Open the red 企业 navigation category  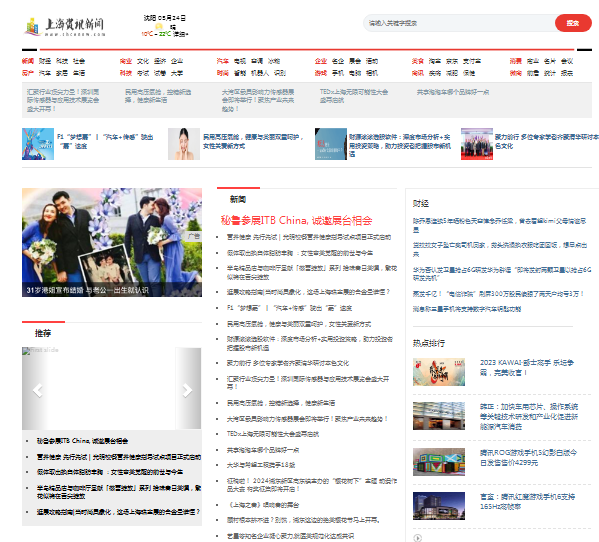[x=321, y=61]
